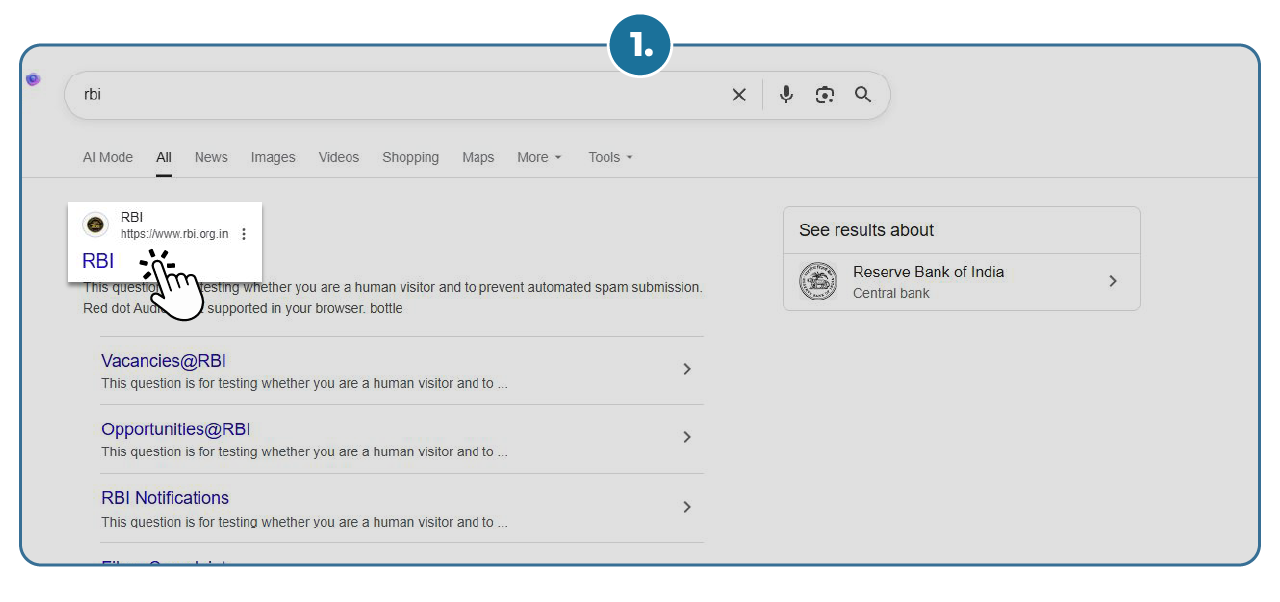Open Reserve Bank of India panel arrow
The image size is (1280, 602).
click(1112, 282)
